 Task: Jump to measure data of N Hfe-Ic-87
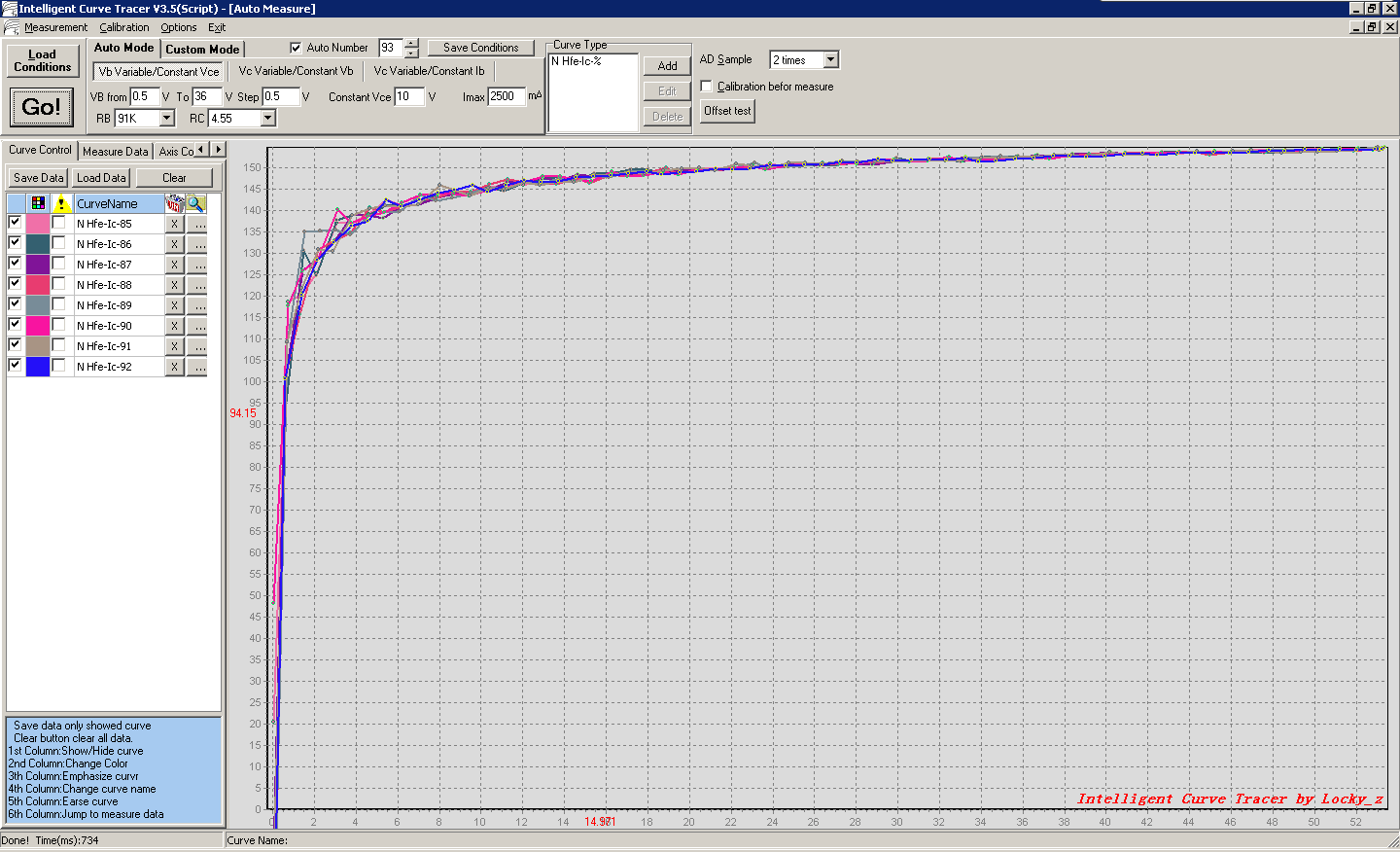(196, 265)
